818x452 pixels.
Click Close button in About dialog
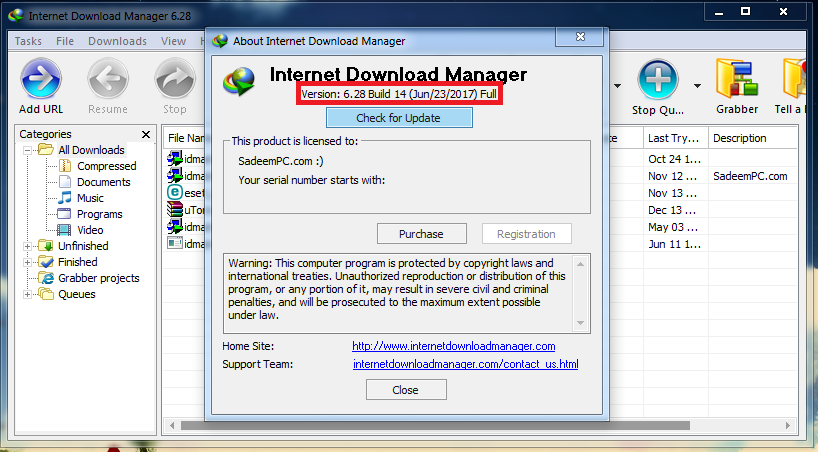(x=406, y=390)
